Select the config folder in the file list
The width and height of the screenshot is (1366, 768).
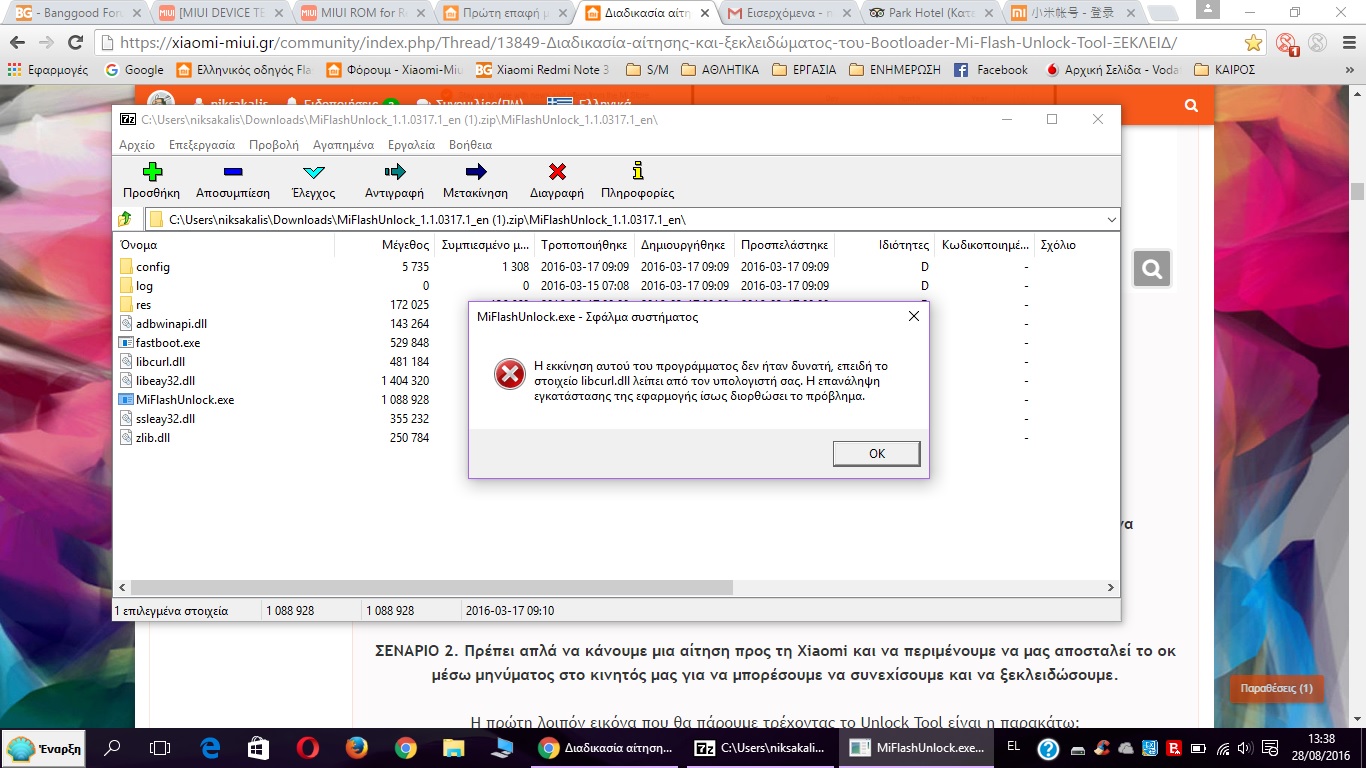144,267
